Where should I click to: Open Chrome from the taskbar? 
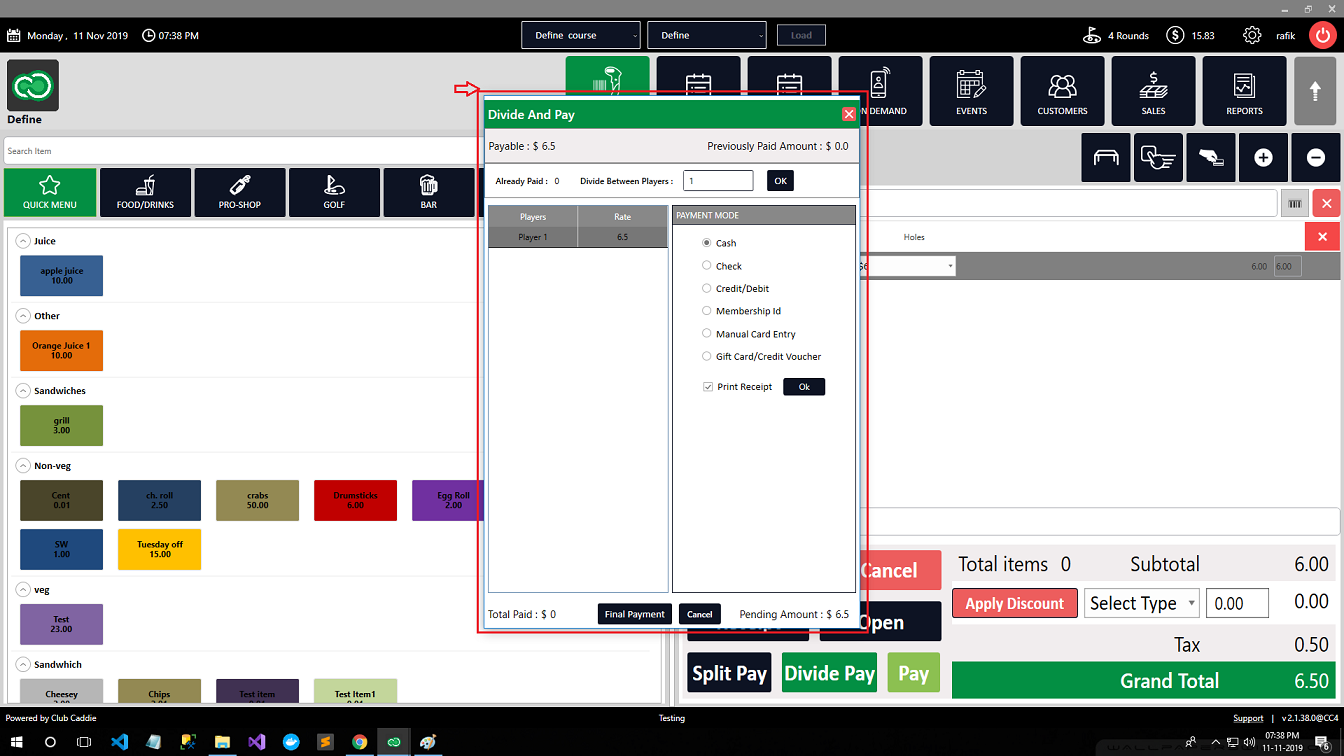click(359, 742)
